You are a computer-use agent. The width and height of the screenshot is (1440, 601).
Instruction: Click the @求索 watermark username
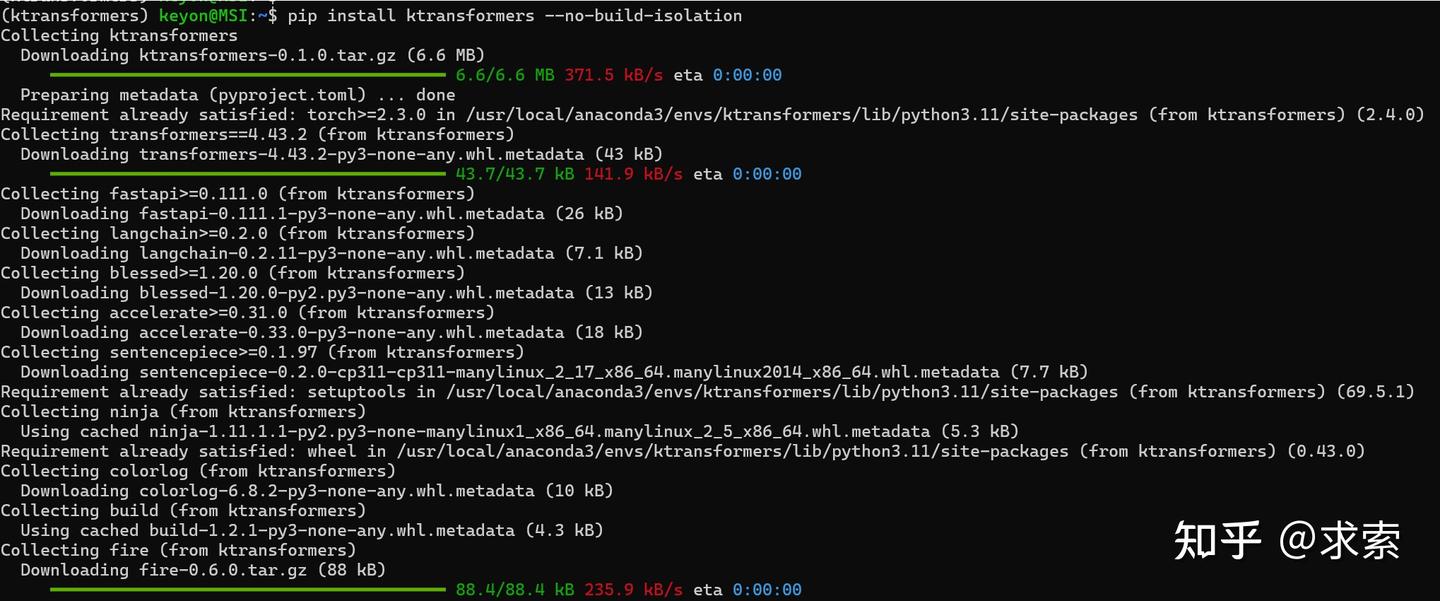1340,541
